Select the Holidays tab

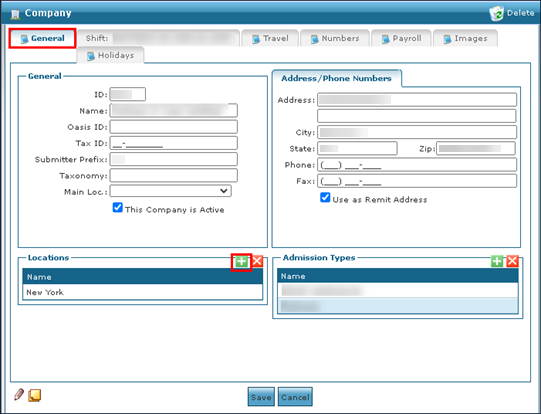click(x=110, y=55)
